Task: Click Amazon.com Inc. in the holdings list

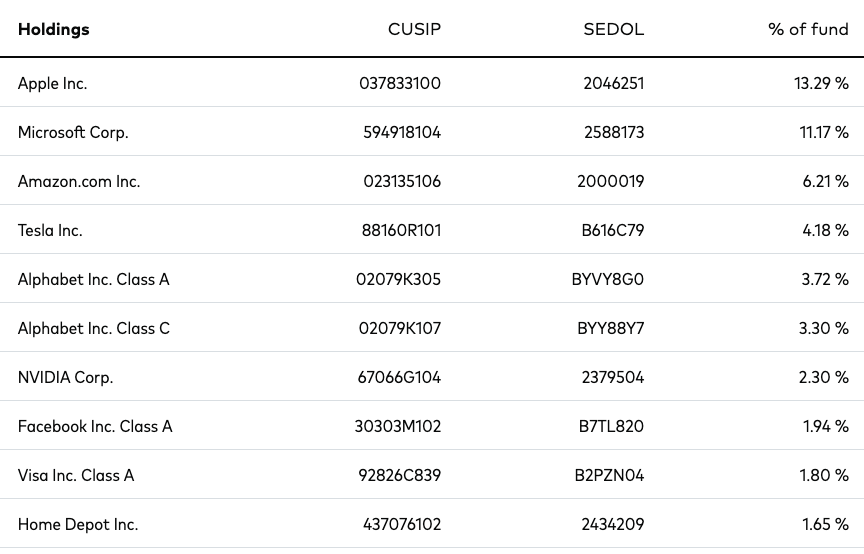Action: coord(79,181)
